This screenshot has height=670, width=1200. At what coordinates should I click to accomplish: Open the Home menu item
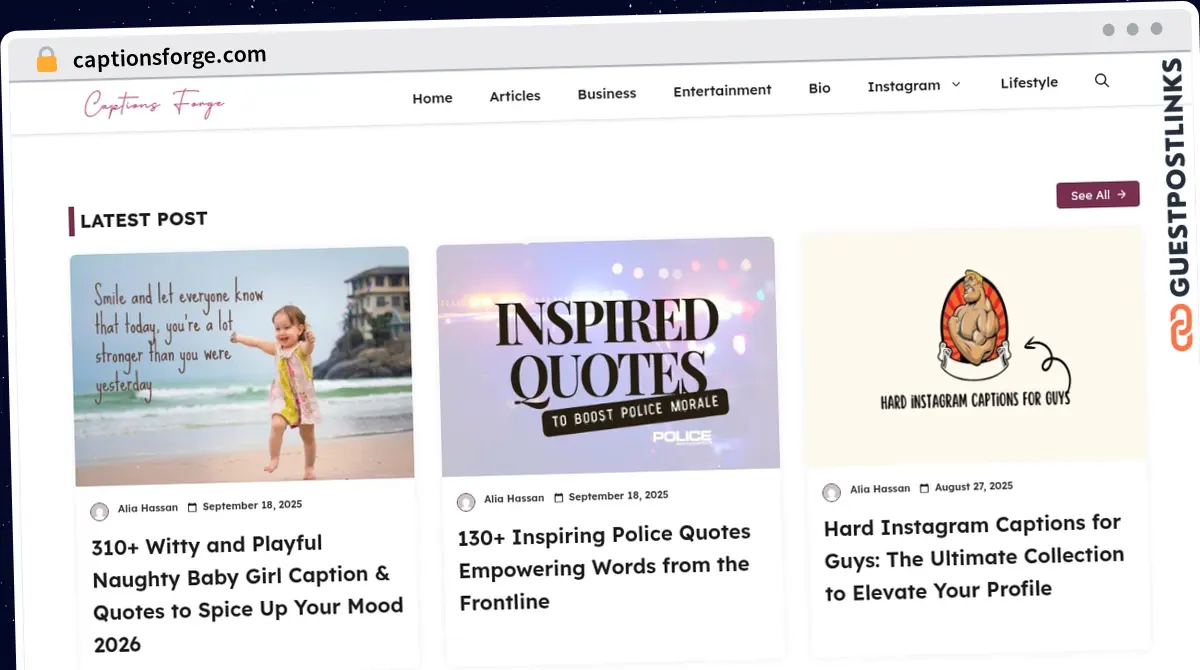(432, 98)
